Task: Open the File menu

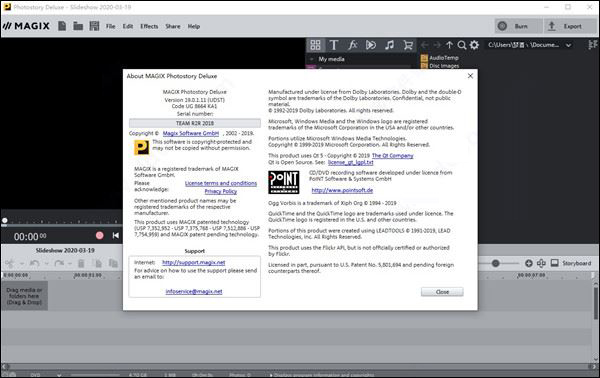Action: [x=111, y=26]
